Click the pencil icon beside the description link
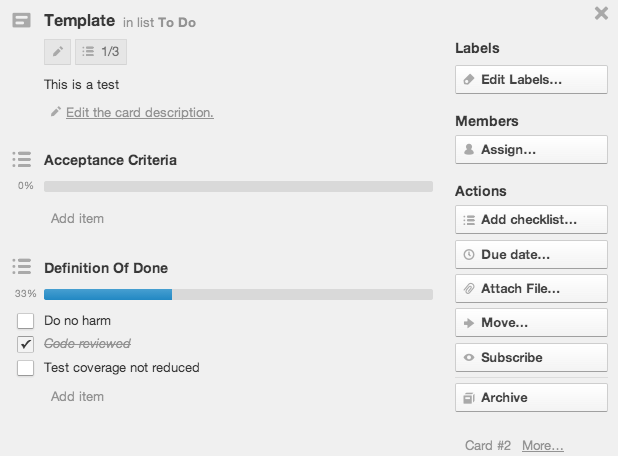Viewport: 618px width, 456px height. click(x=56, y=112)
